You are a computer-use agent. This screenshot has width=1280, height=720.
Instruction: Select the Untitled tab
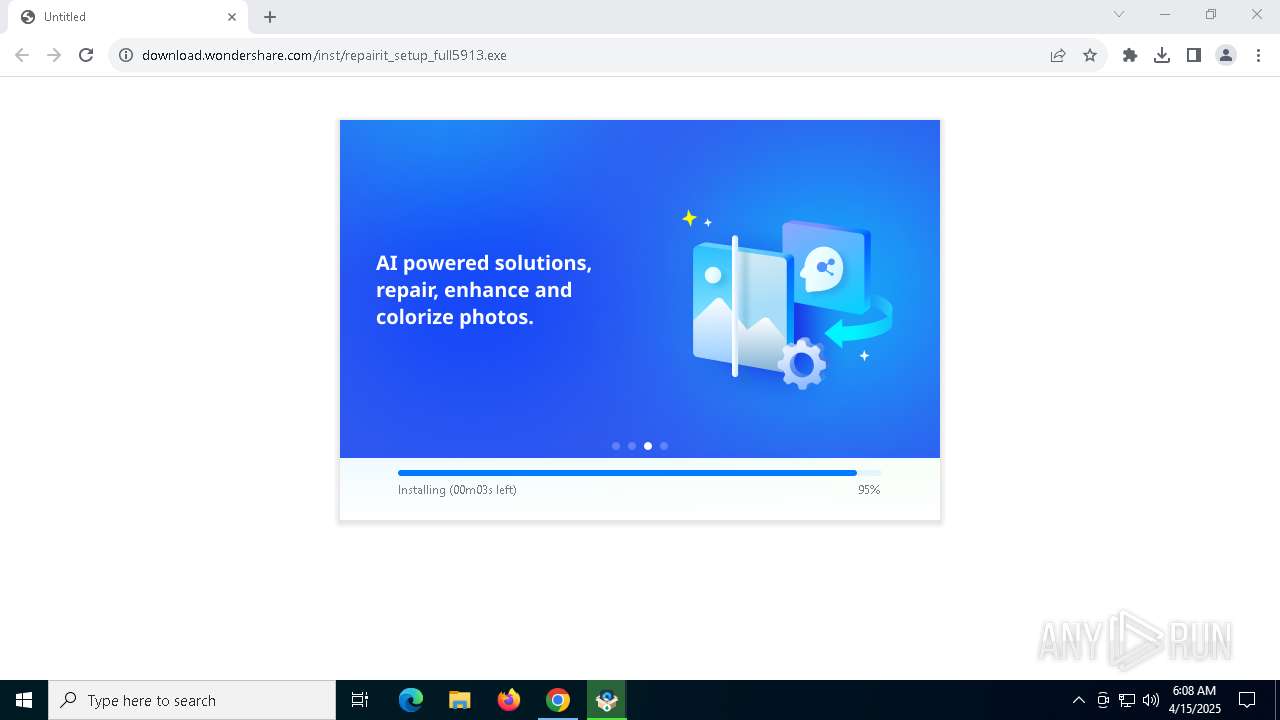point(127,17)
